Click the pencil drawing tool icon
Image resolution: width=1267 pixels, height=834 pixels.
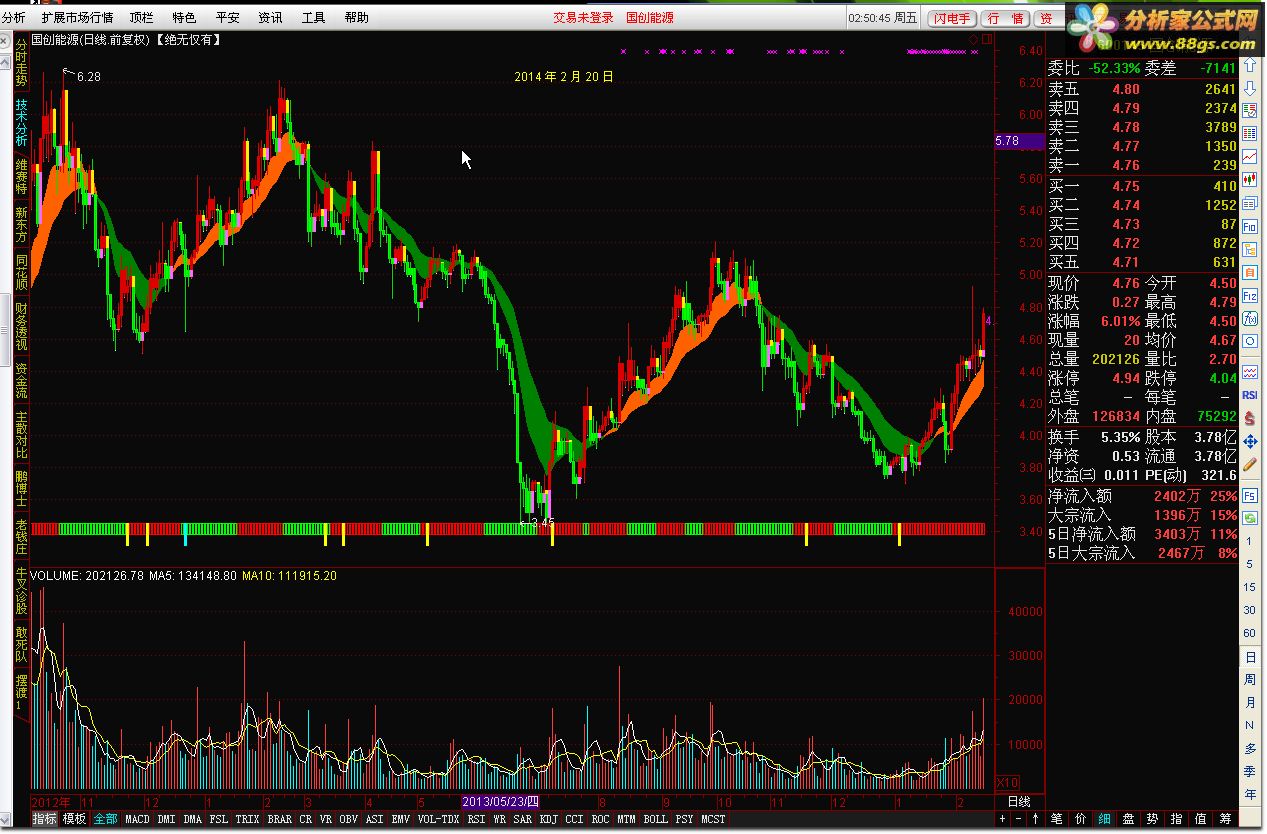tap(1250, 465)
